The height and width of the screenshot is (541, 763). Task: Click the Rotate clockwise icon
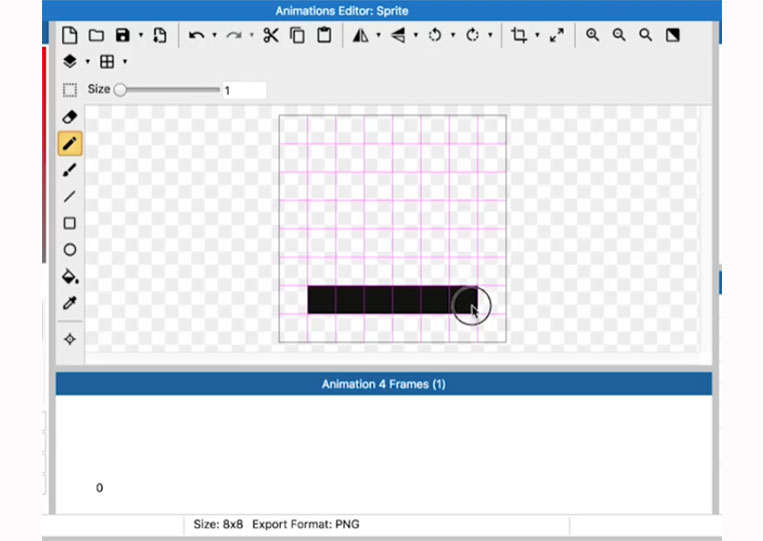(472, 35)
